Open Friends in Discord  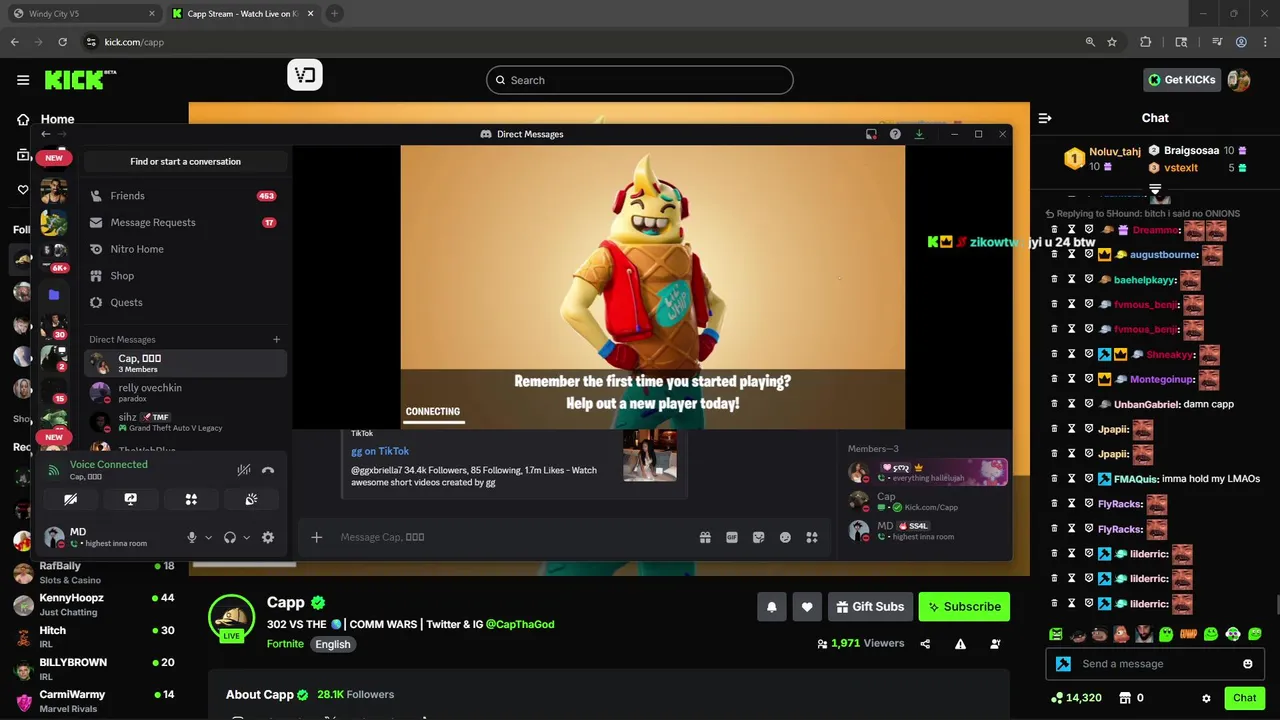coord(185,196)
